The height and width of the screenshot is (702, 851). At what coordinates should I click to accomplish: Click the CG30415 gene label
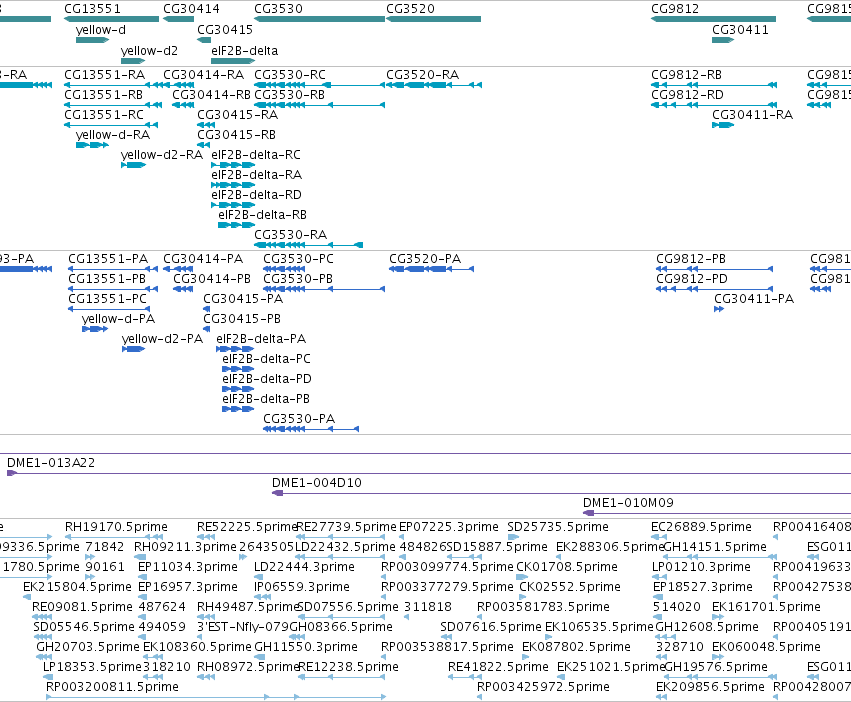coord(225,30)
